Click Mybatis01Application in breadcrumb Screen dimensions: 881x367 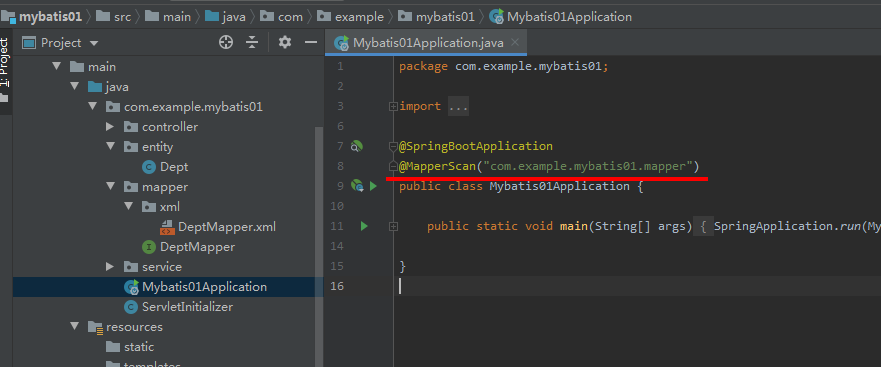(569, 17)
